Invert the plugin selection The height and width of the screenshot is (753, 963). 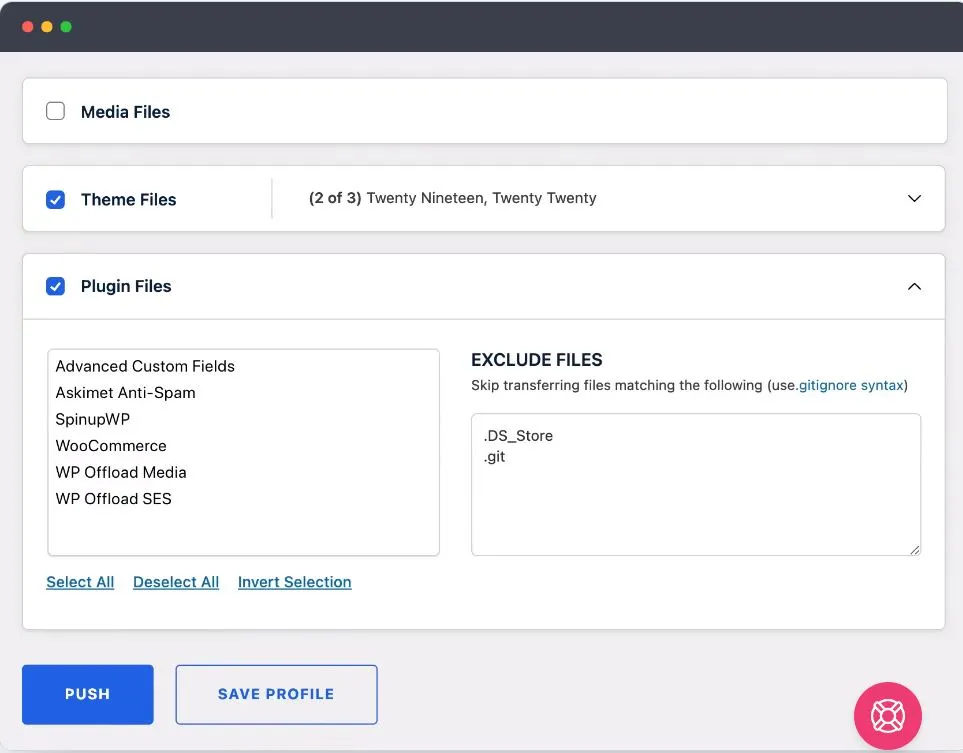(x=294, y=582)
